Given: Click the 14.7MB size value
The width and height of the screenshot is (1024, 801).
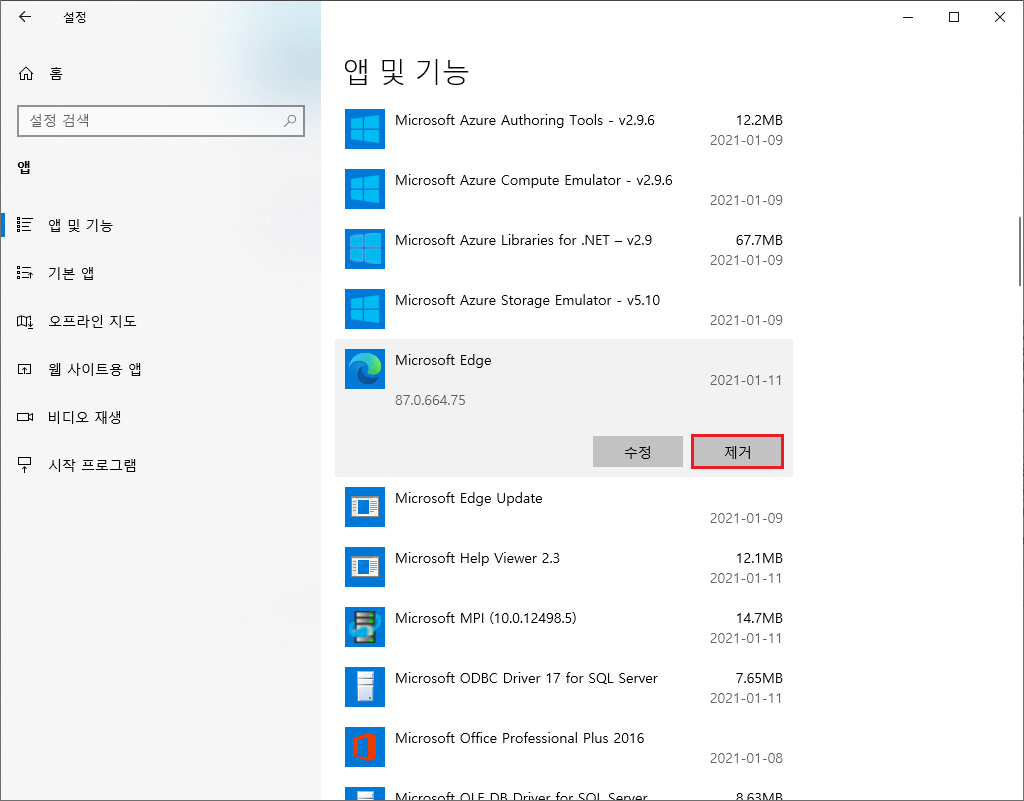Looking at the screenshot, I should 759,618.
